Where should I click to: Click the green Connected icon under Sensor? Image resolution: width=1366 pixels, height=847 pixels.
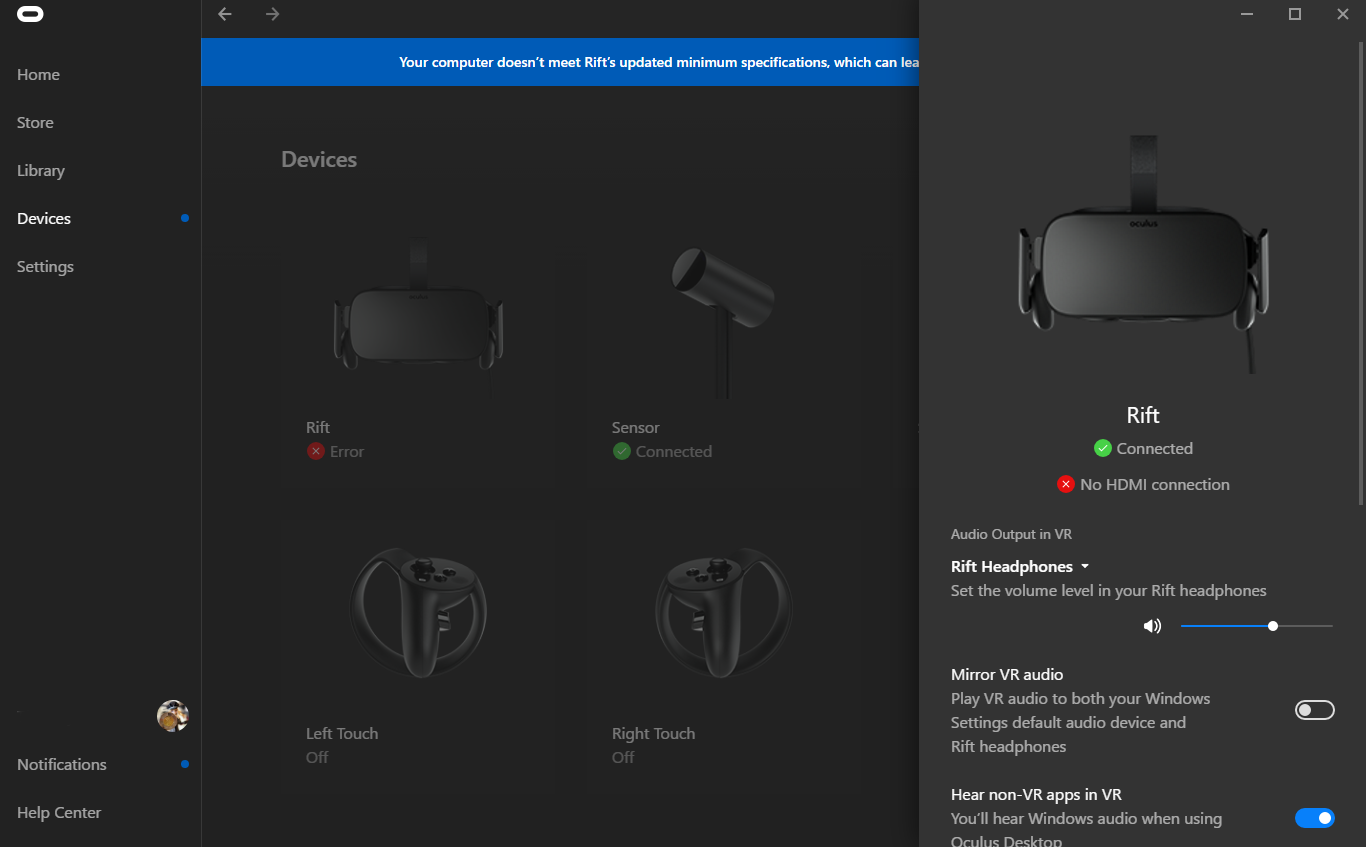pyautogui.click(x=621, y=451)
